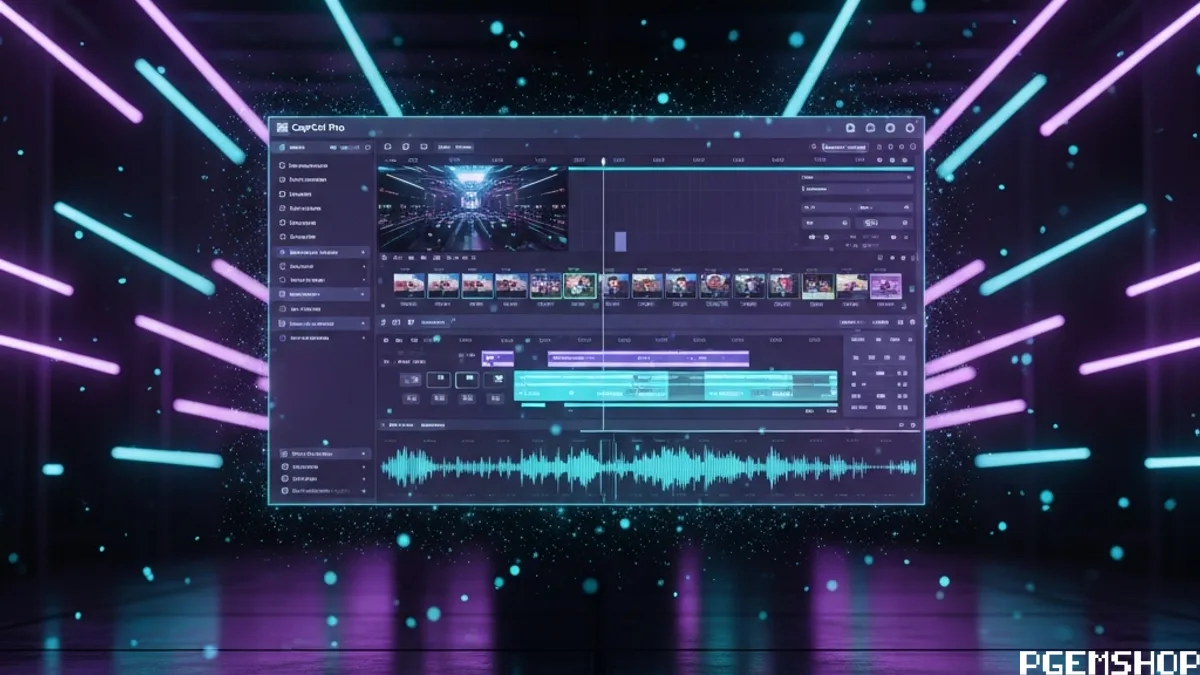
Task: Select the first thumbnail in the filmstrip
Action: [x=409, y=286]
